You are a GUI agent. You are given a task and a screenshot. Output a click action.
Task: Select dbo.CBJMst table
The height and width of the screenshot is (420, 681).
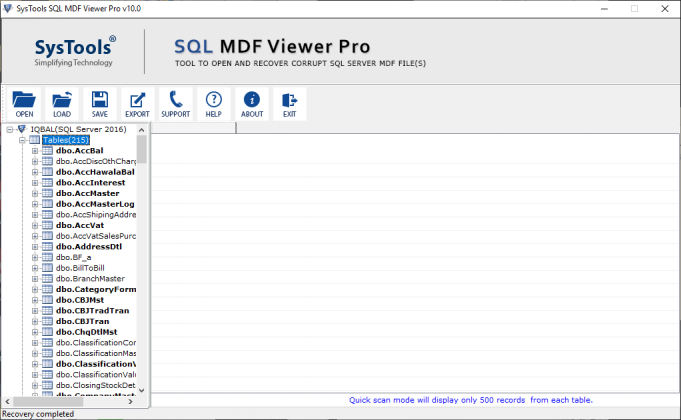80,300
